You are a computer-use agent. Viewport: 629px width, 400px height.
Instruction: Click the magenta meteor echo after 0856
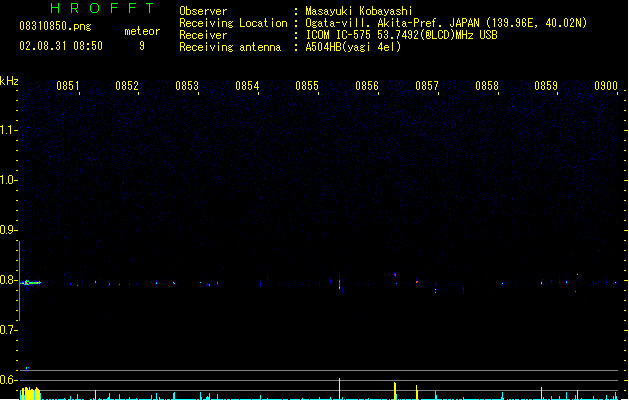pyautogui.click(x=395, y=275)
